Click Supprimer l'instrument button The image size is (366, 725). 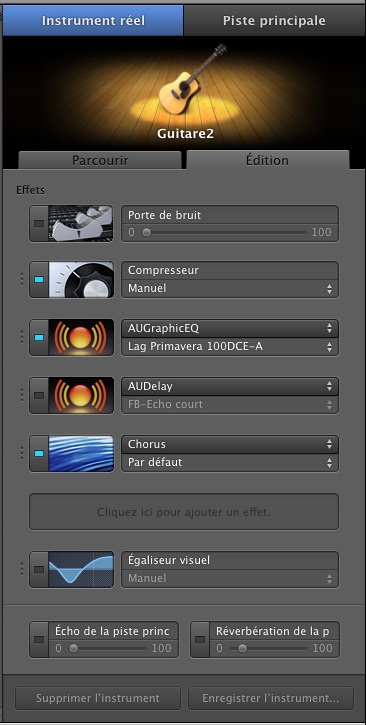click(98, 698)
